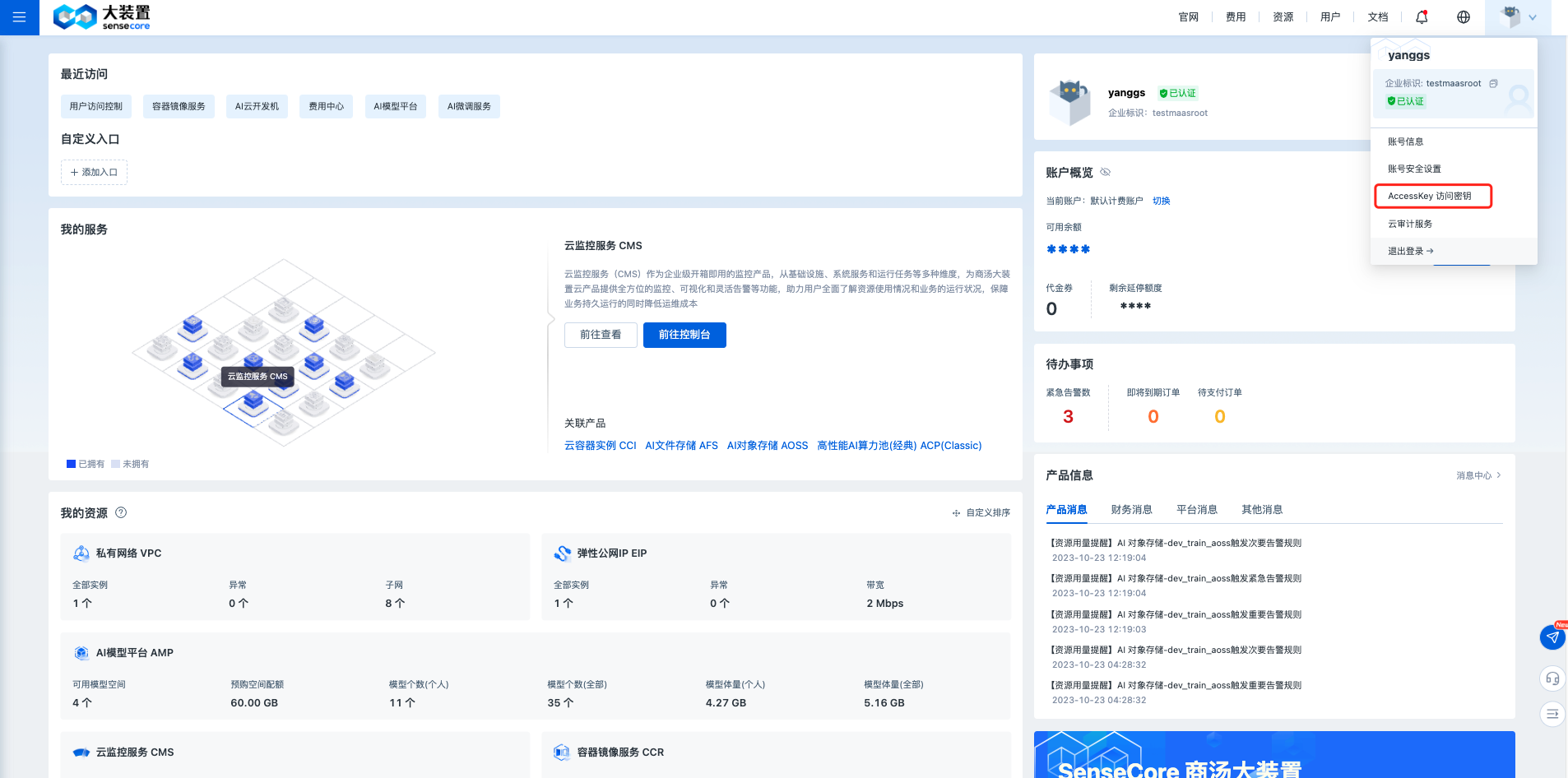Switch to the 其他消息 tab
The height and width of the screenshot is (778, 1568).
pyautogui.click(x=1262, y=510)
